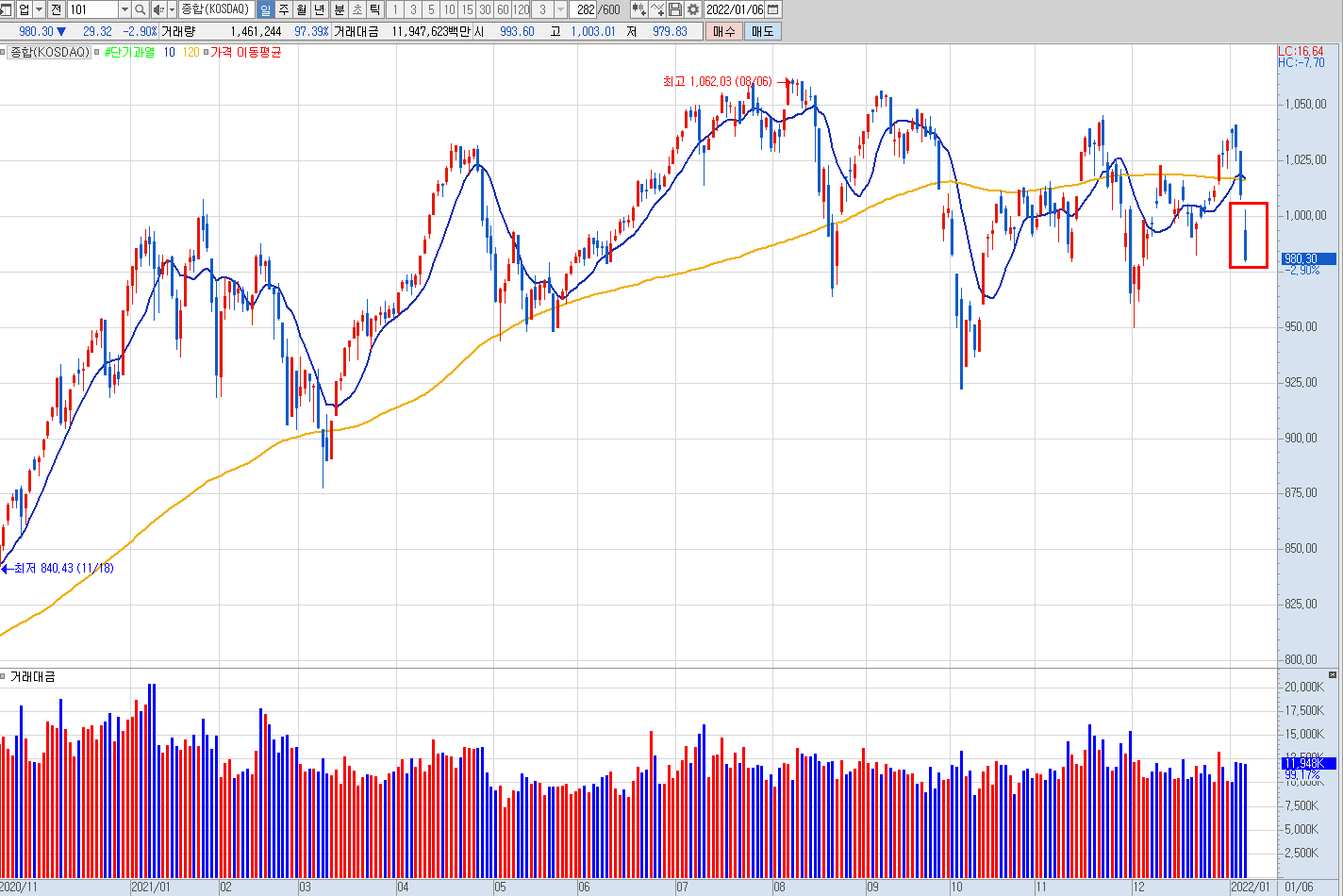The image size is (1343, 896).
Task: Click the 가격 이동평균 legend label
Action: point(245,52)
